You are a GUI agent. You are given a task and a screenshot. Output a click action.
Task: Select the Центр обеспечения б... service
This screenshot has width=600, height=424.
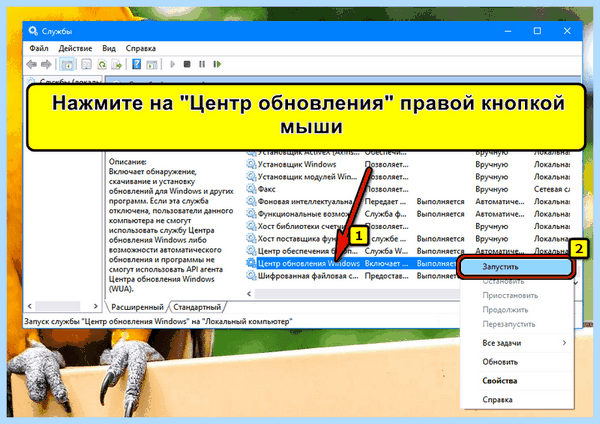pyautogui.click(x=308, y=251)
